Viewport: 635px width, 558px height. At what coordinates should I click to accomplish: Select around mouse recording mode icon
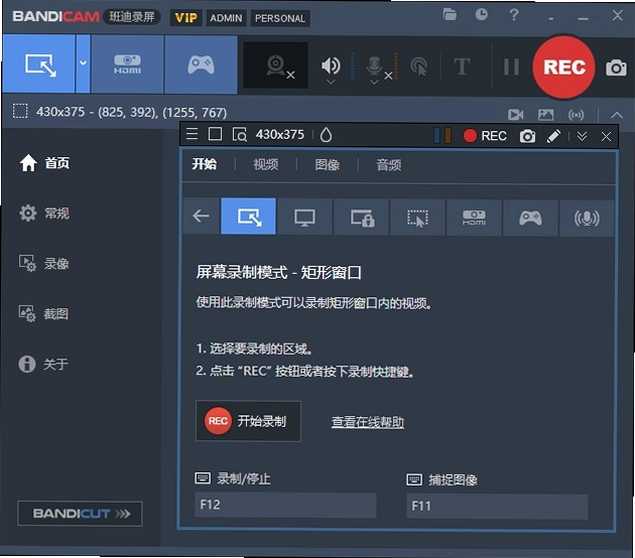(x=418, y=217)
